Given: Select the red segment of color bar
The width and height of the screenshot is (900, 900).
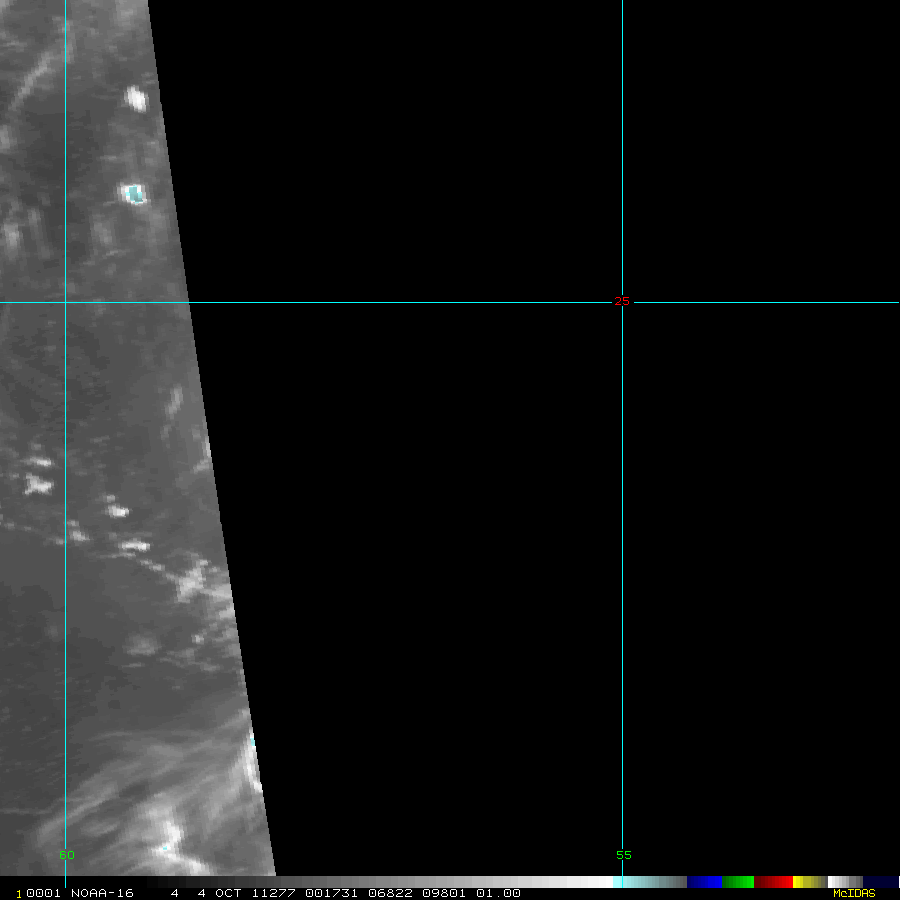Looking at the screenshot, I should [x=773, y=882].
